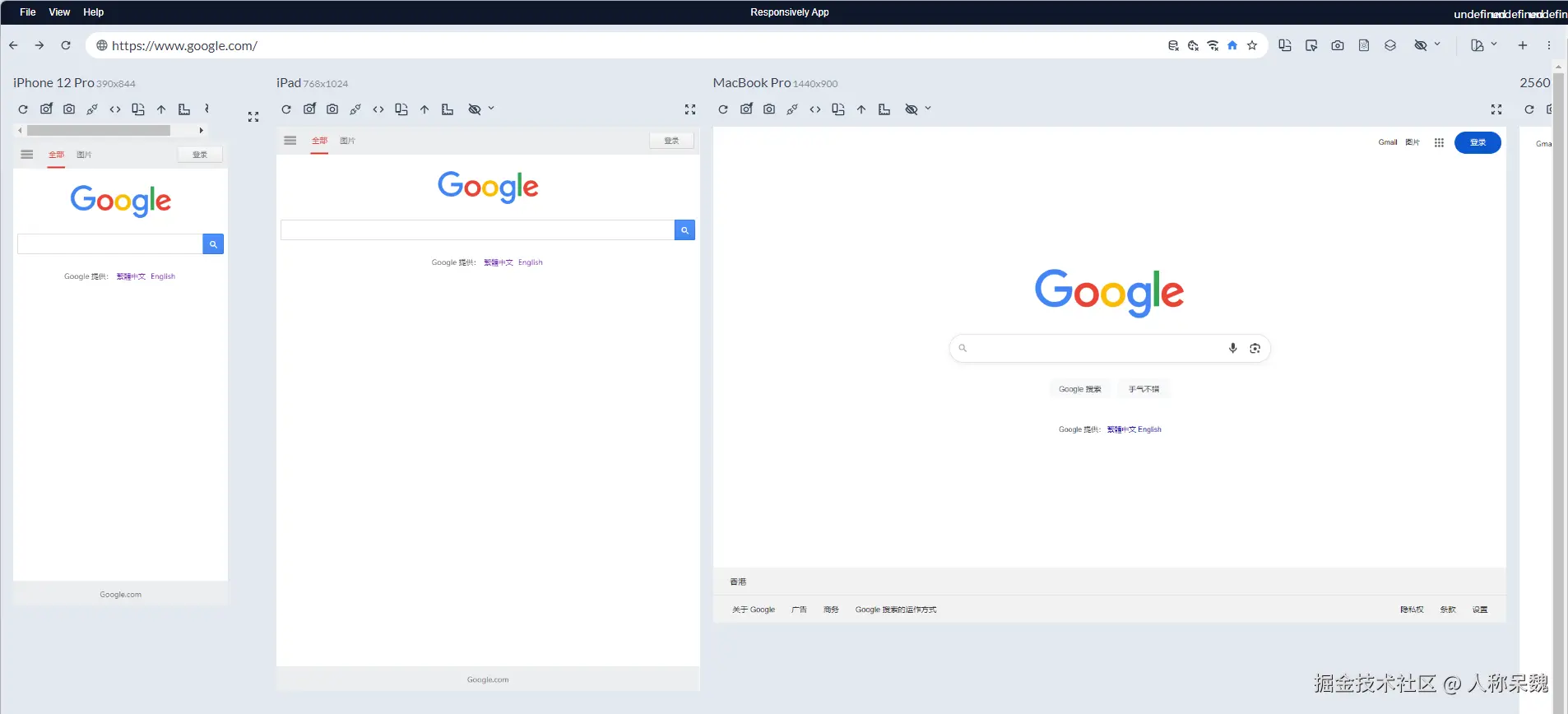
Task: Open the Help menu
Action: coord(93,12)
